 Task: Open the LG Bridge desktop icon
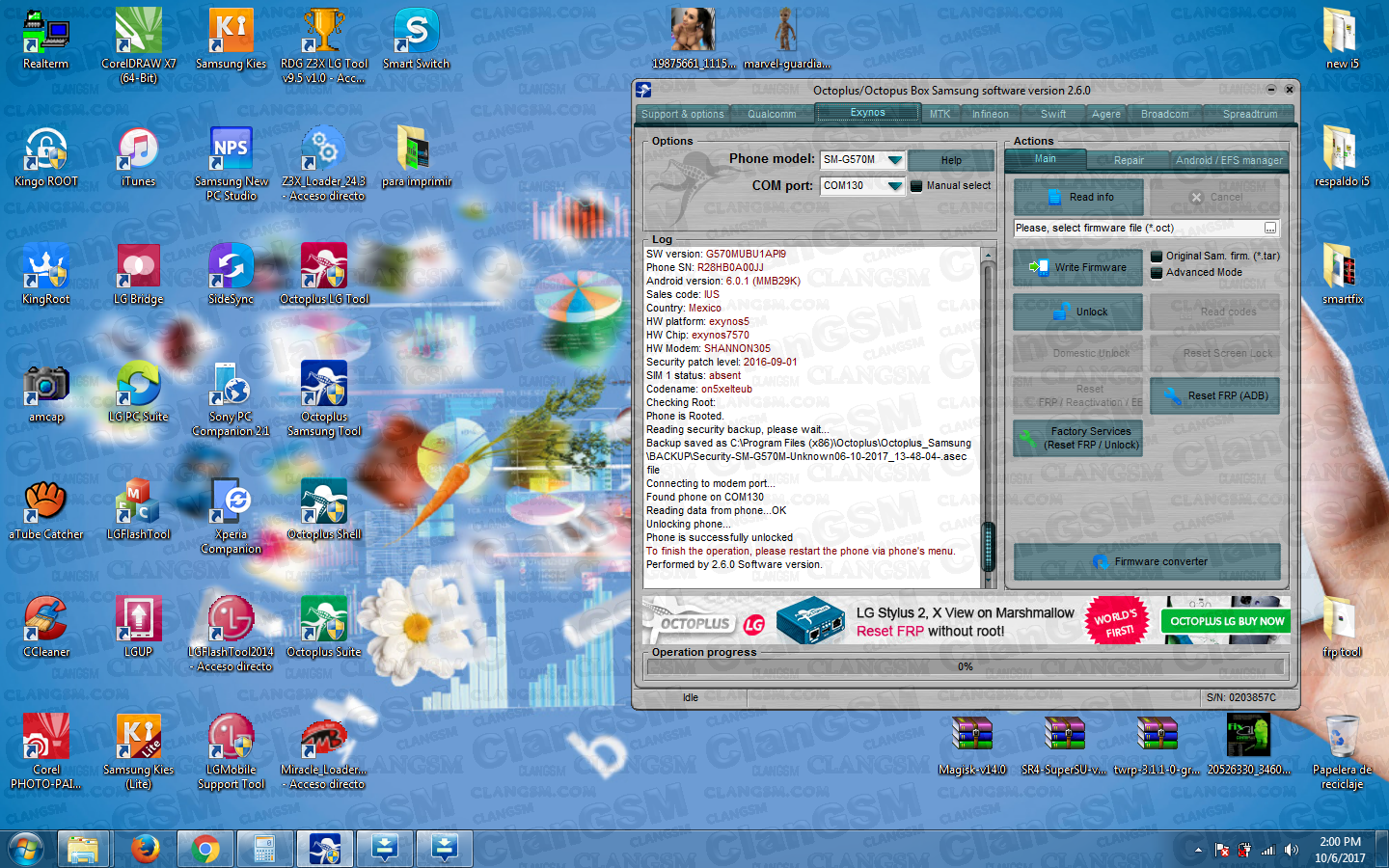pos(139,274)
